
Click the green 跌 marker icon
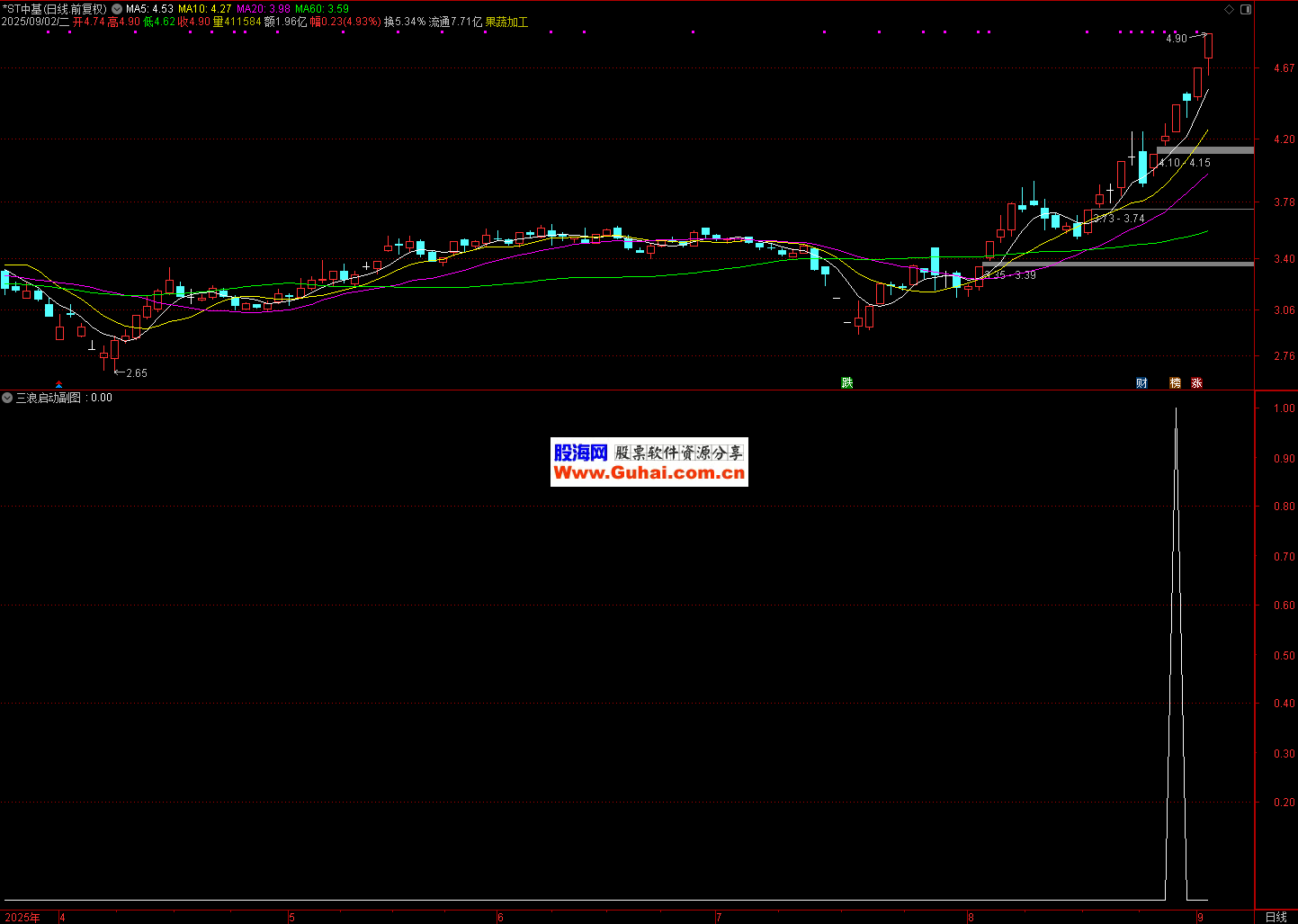pos(846,383)
